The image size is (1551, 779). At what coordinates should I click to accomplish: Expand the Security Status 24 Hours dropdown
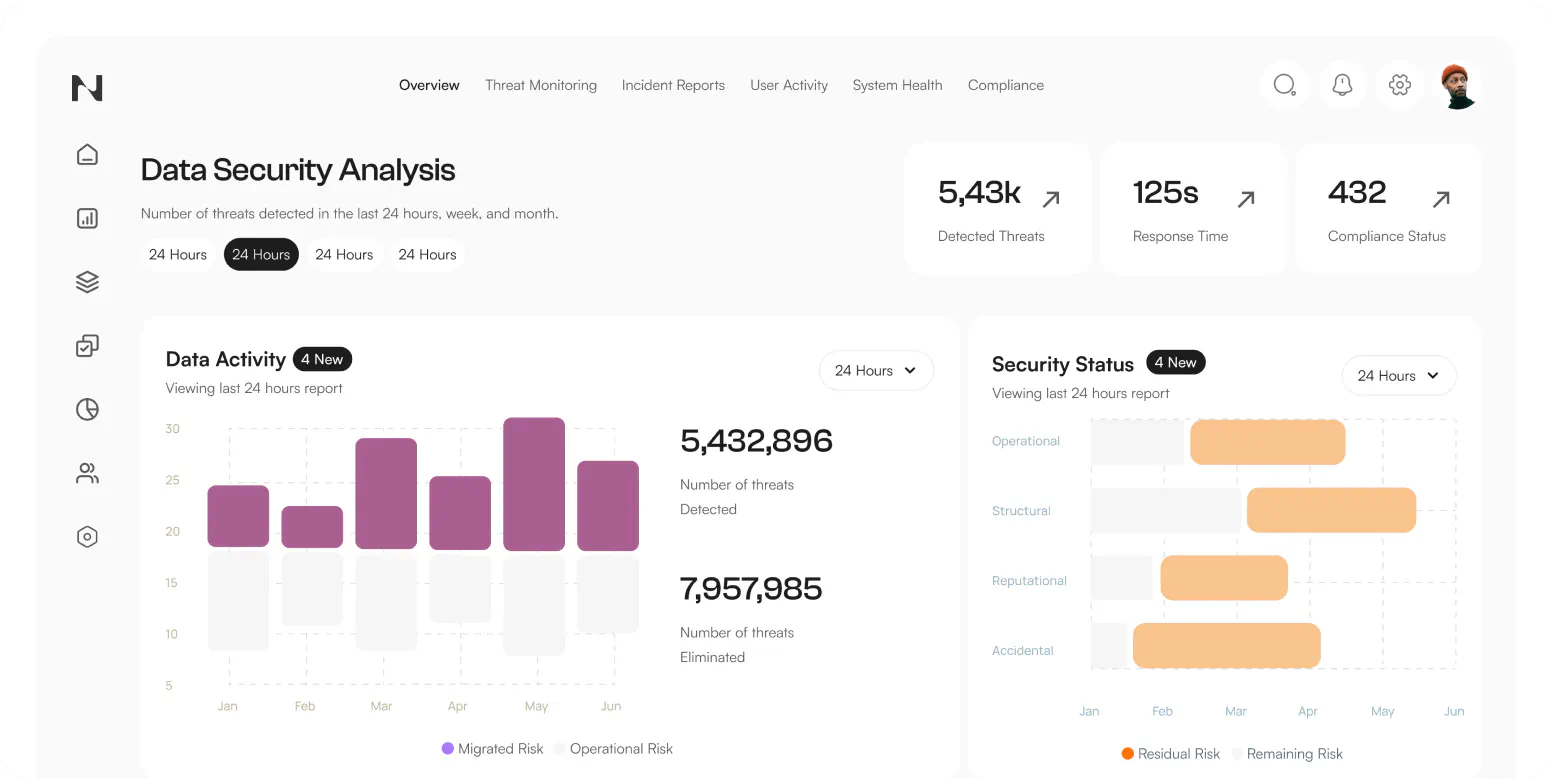click(1398, 376)
